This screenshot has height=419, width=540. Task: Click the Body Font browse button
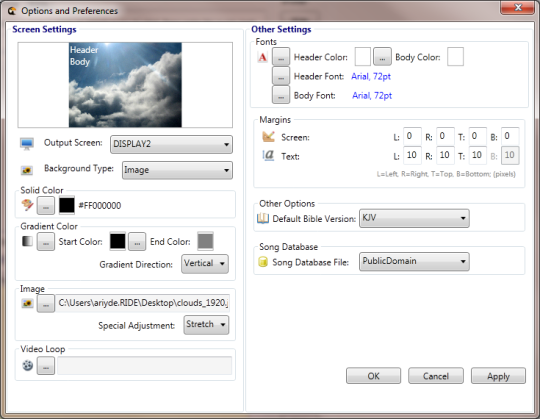281,95
